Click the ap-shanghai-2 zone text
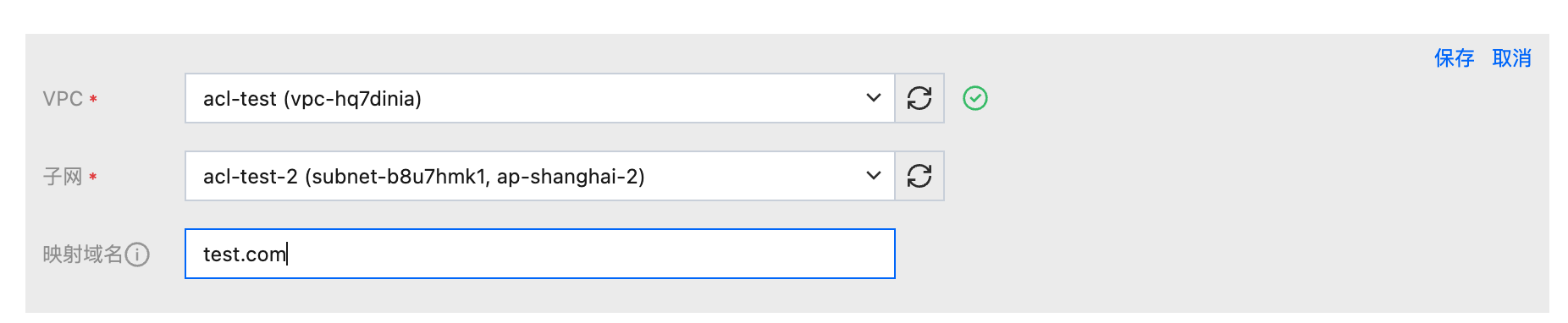 click(x=571, y=177)
